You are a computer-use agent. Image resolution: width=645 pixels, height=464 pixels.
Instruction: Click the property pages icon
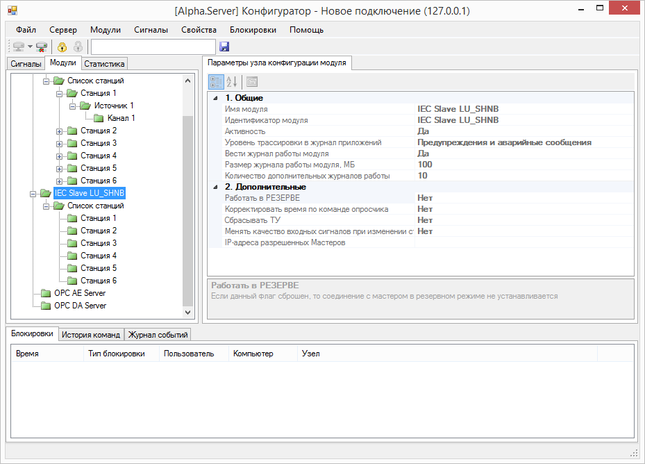coord(252,81)
